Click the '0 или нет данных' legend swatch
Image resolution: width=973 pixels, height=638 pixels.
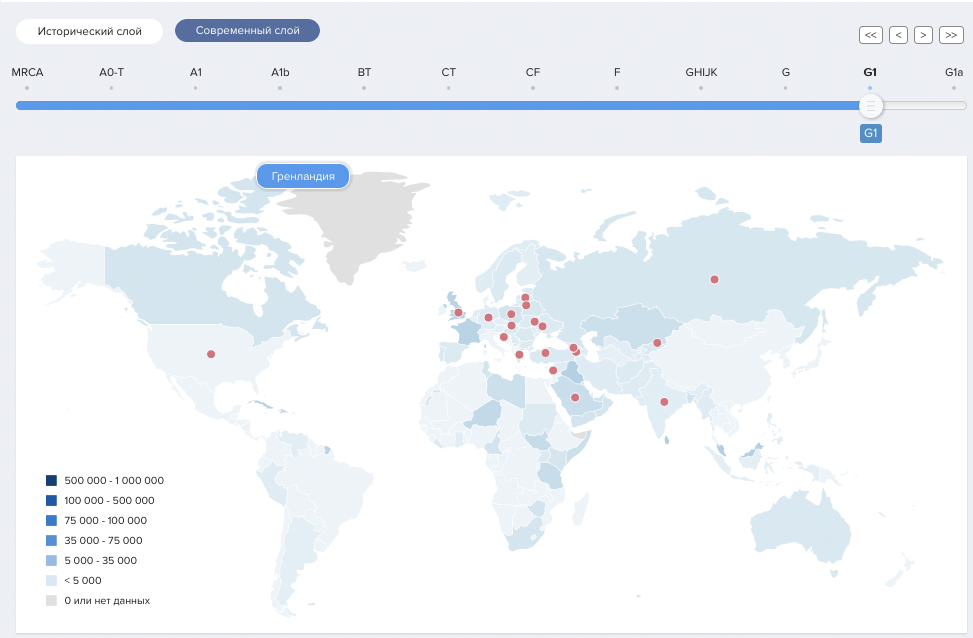pos(51,600)
